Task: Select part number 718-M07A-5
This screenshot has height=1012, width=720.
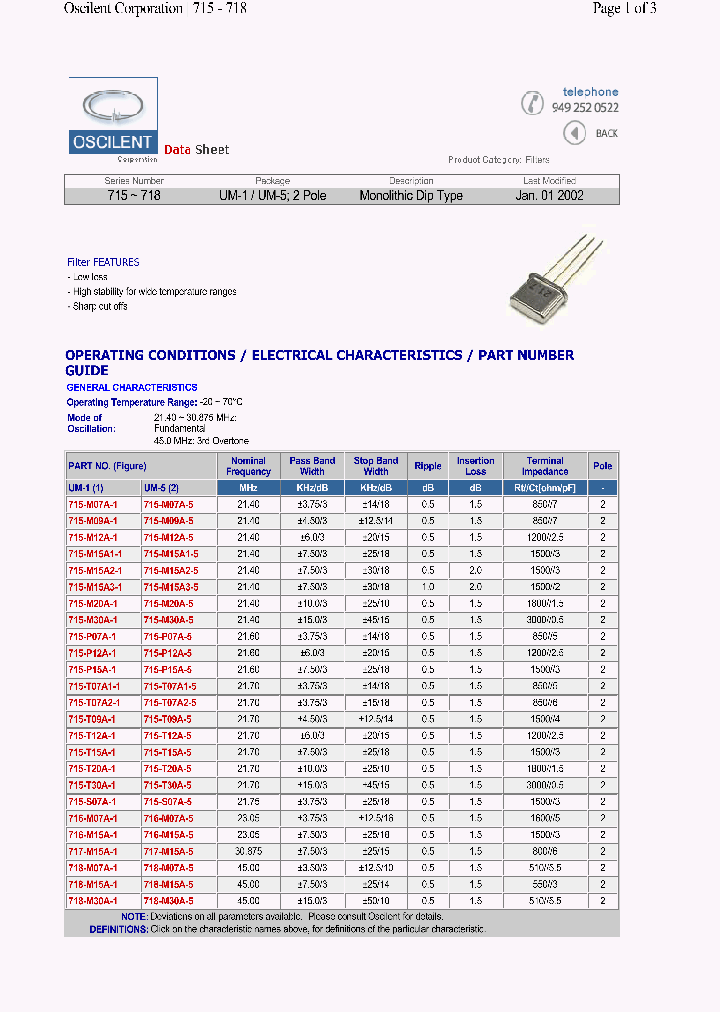Action: point(168,868)
